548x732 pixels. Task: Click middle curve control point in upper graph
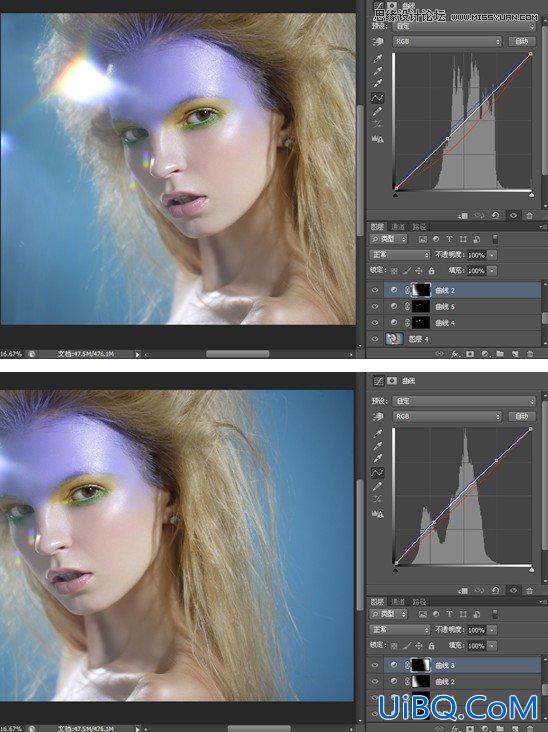pyautogui.click(x=448, y=139)
